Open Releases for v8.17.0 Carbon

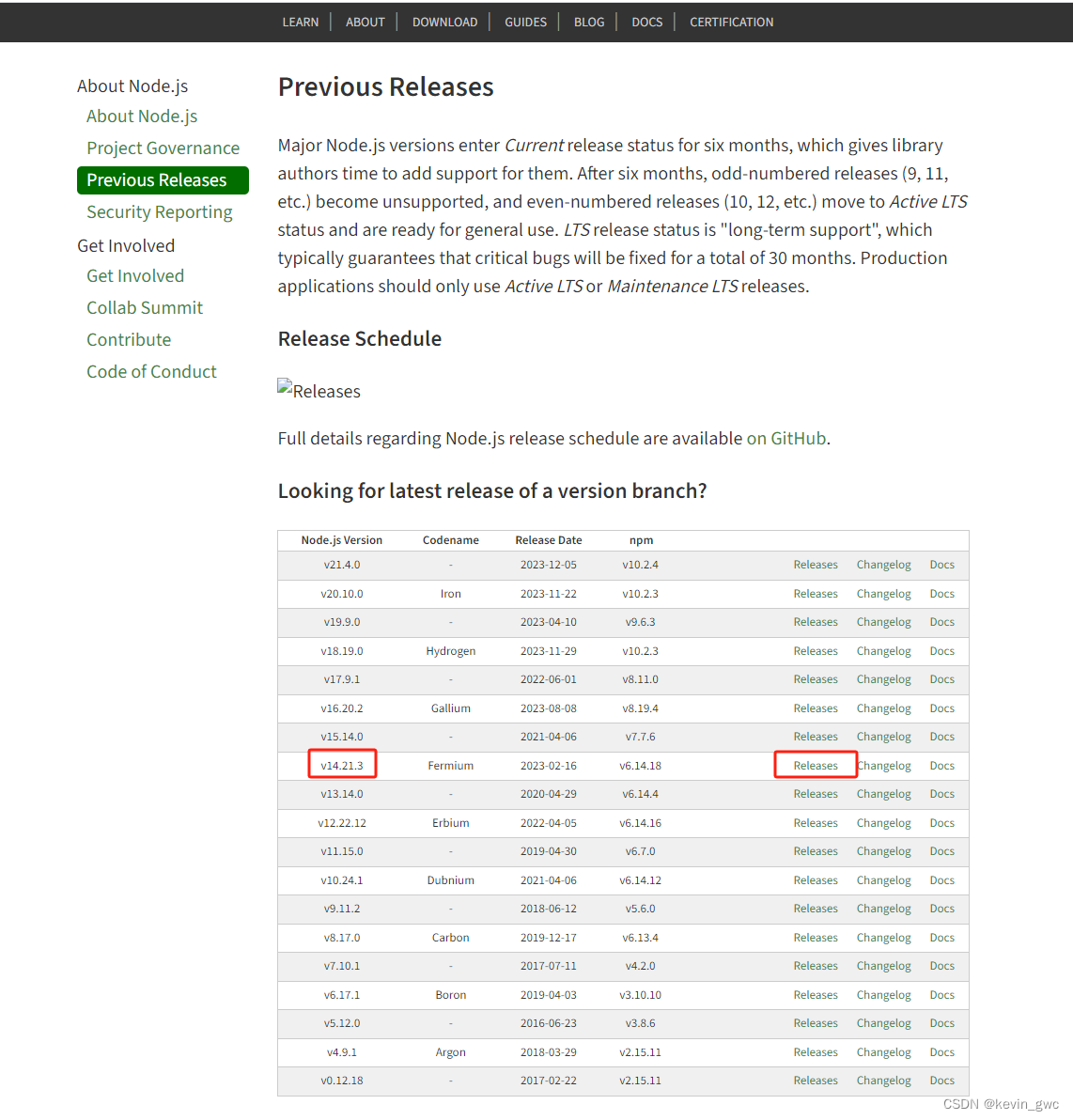point(816,937)
